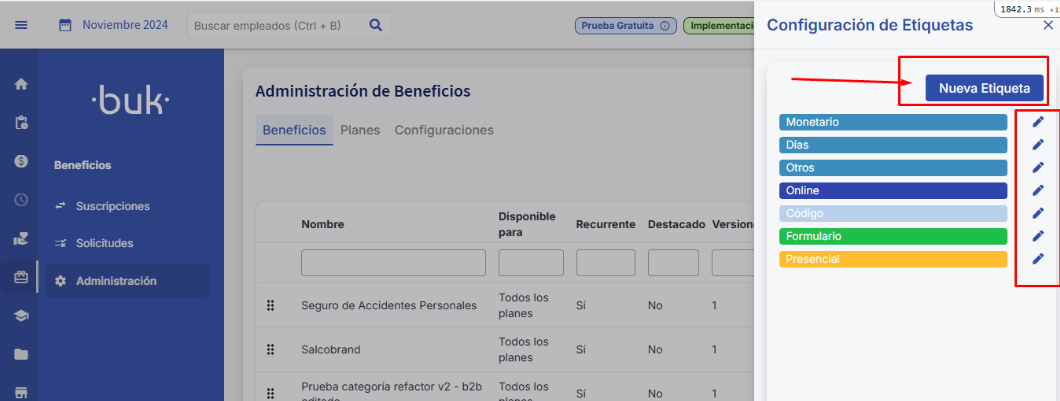Select the Presencial yellow tag swatch
1060x401 pixels.
point(893,259)
